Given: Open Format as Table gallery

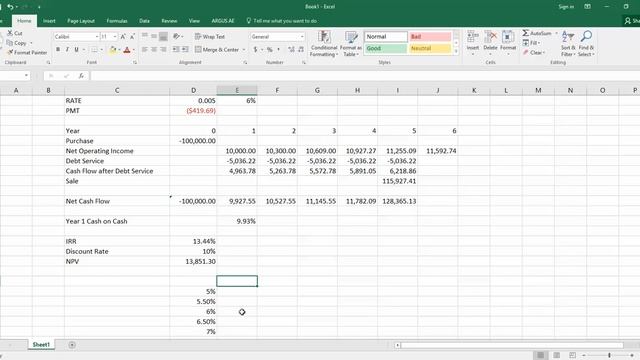Looking at the screenshot, I should pos(351,43).
